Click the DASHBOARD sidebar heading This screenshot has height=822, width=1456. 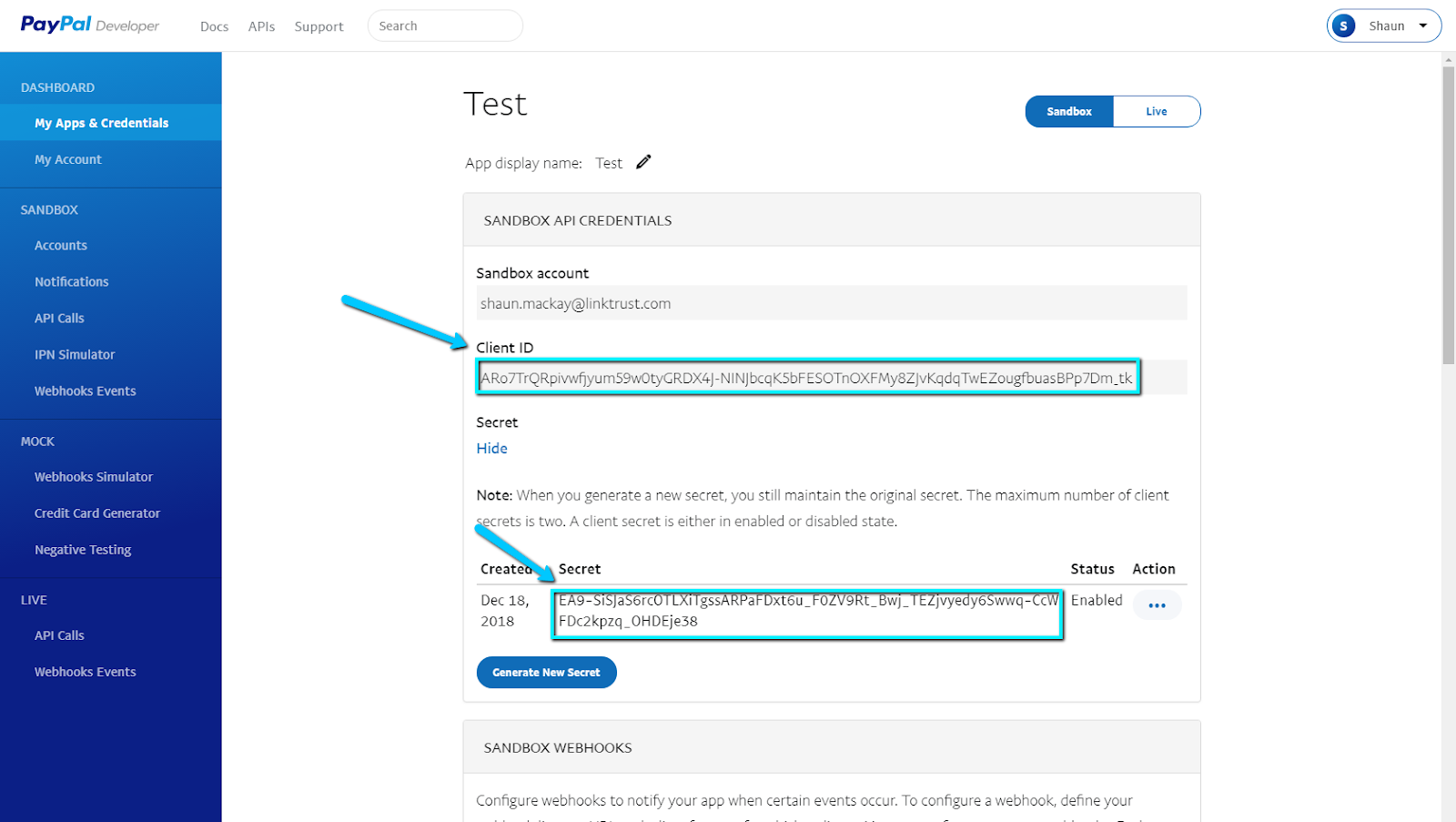[57, 87]
